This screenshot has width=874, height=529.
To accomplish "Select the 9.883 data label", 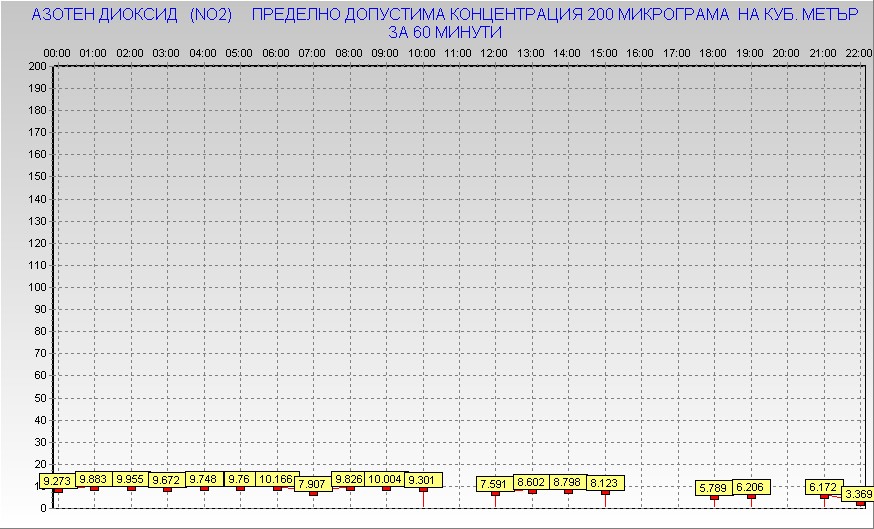I will (x=95, y=479).
